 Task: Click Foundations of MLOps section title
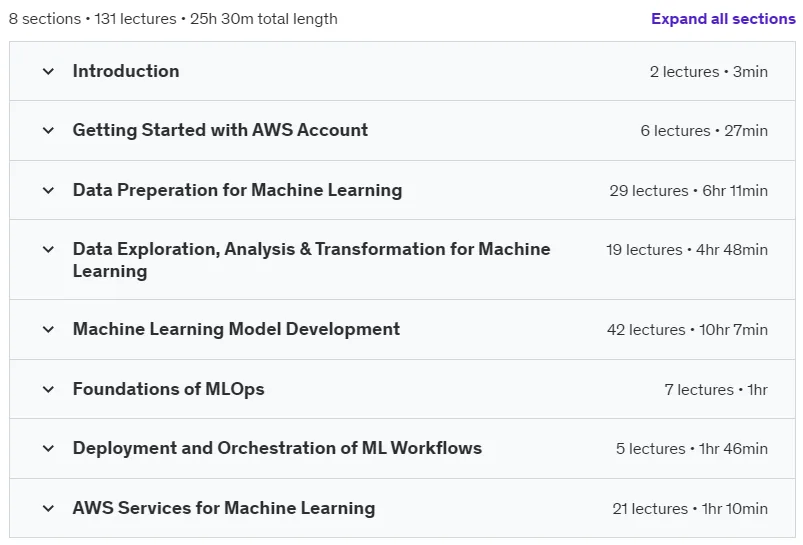pyautogui.click(x=168, y=389)
